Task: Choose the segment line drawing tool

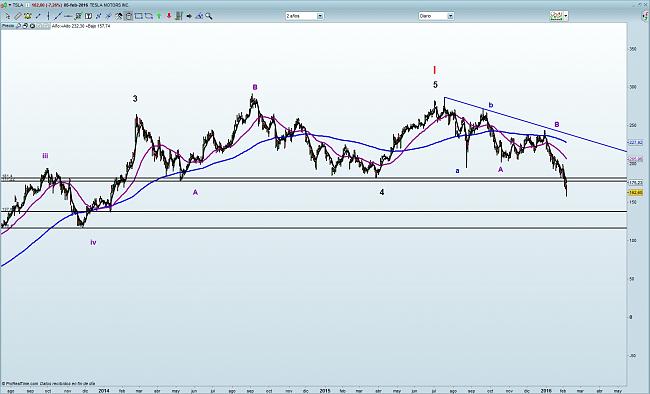Action: (x=38, y=16)
